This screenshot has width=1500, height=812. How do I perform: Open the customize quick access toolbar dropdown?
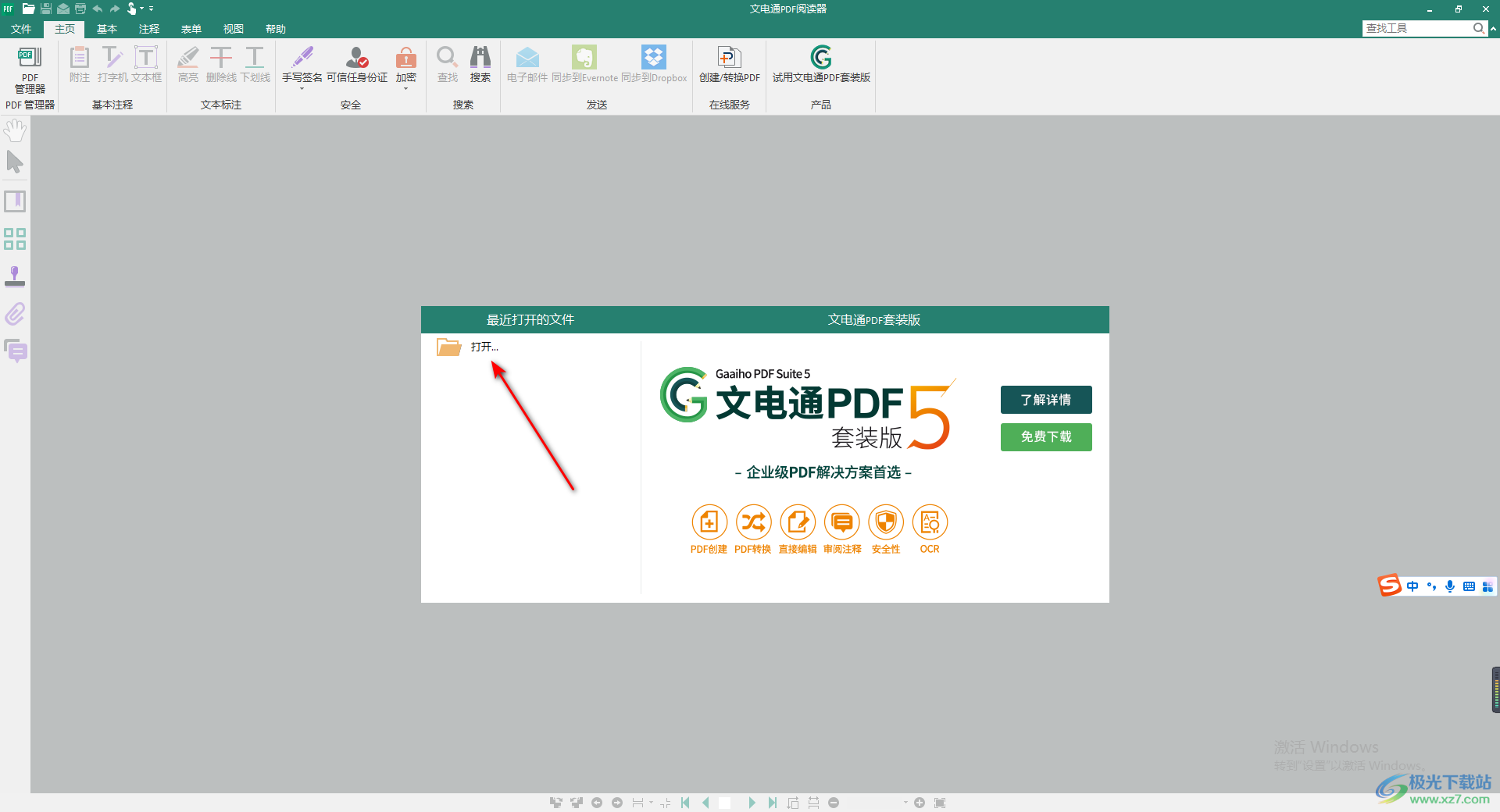pyautogui.click(x=152, y=9)
